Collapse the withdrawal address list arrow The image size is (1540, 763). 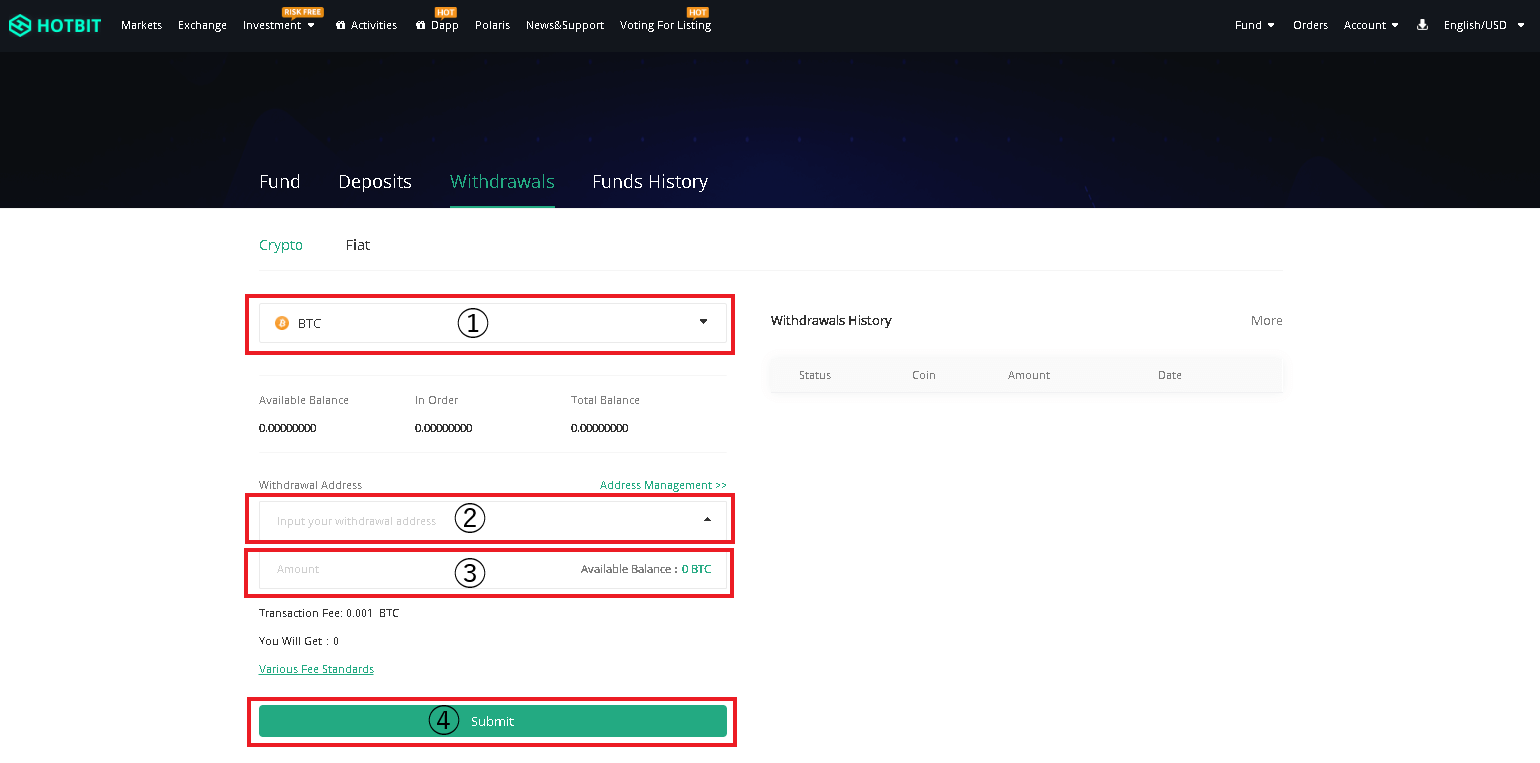707,520
